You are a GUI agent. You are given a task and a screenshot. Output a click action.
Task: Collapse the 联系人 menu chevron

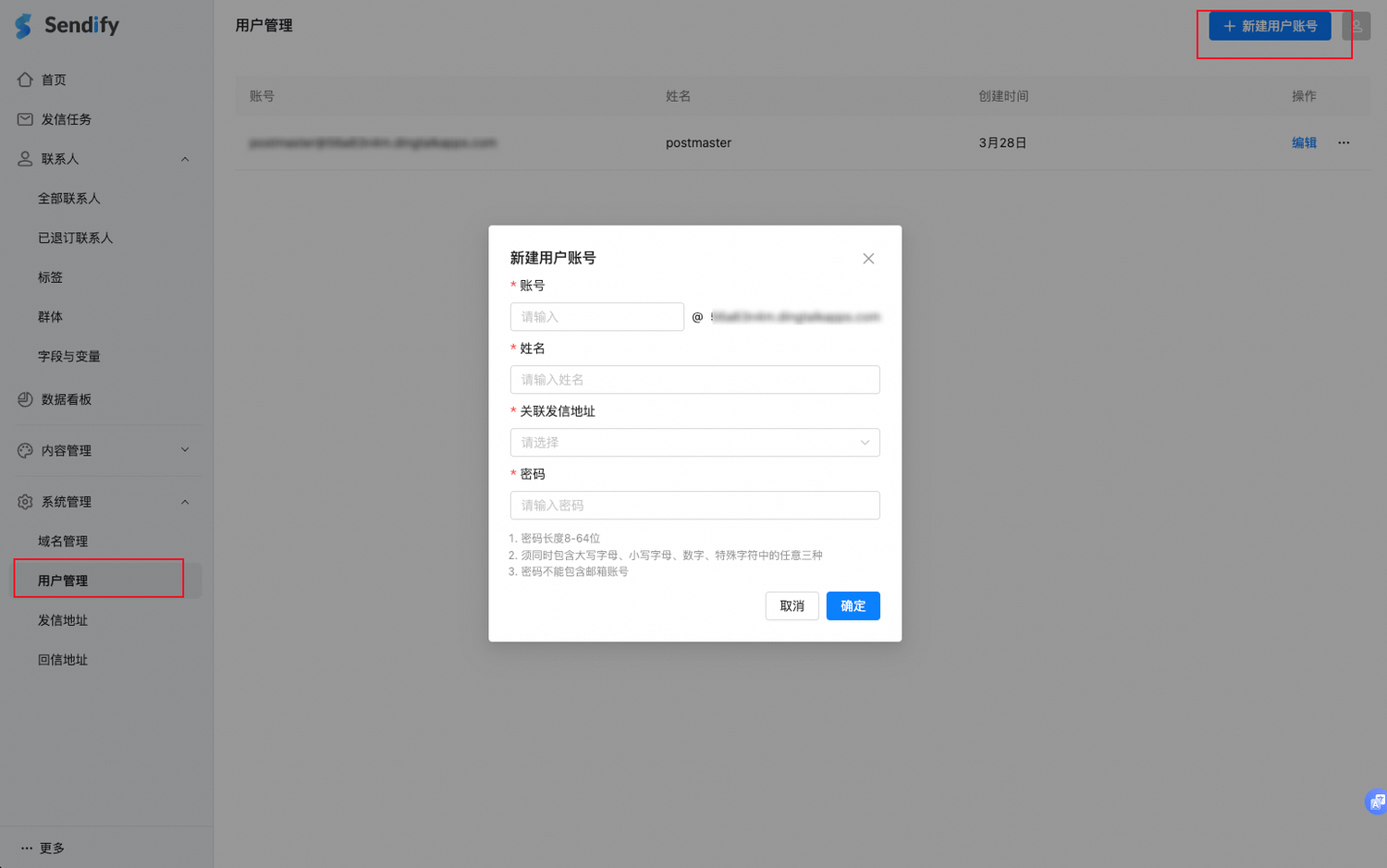185,159
